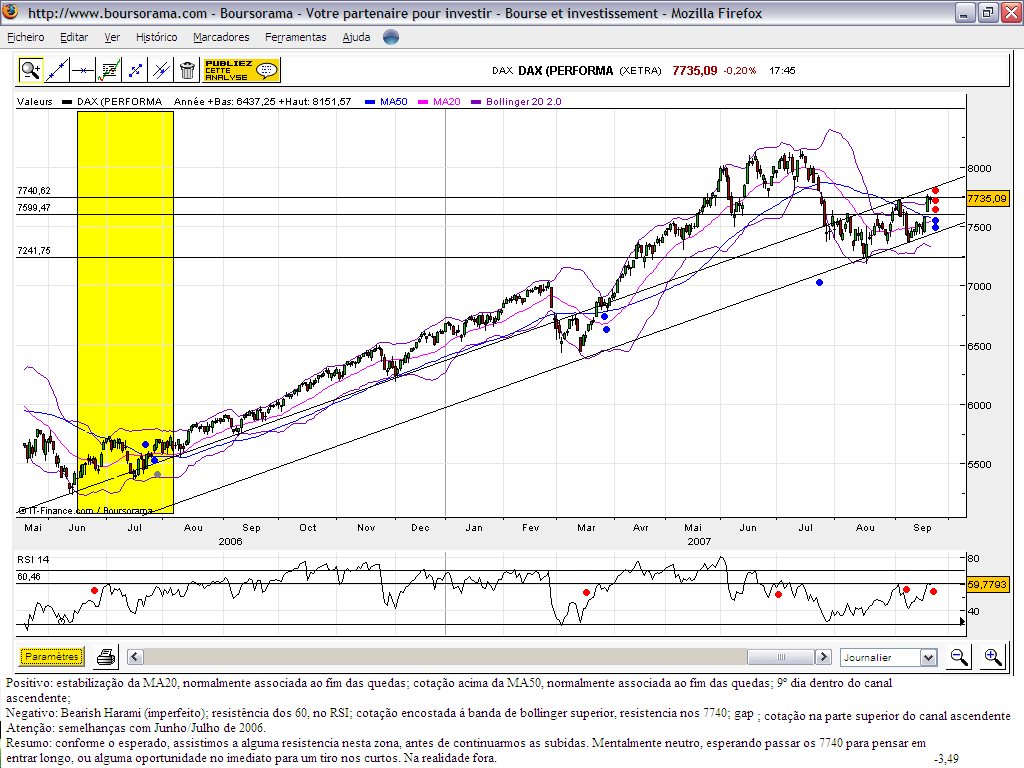The width and height of the screenshot is (1024, 768).
Task: Open the Ver menu
Action: coord(112,37)
